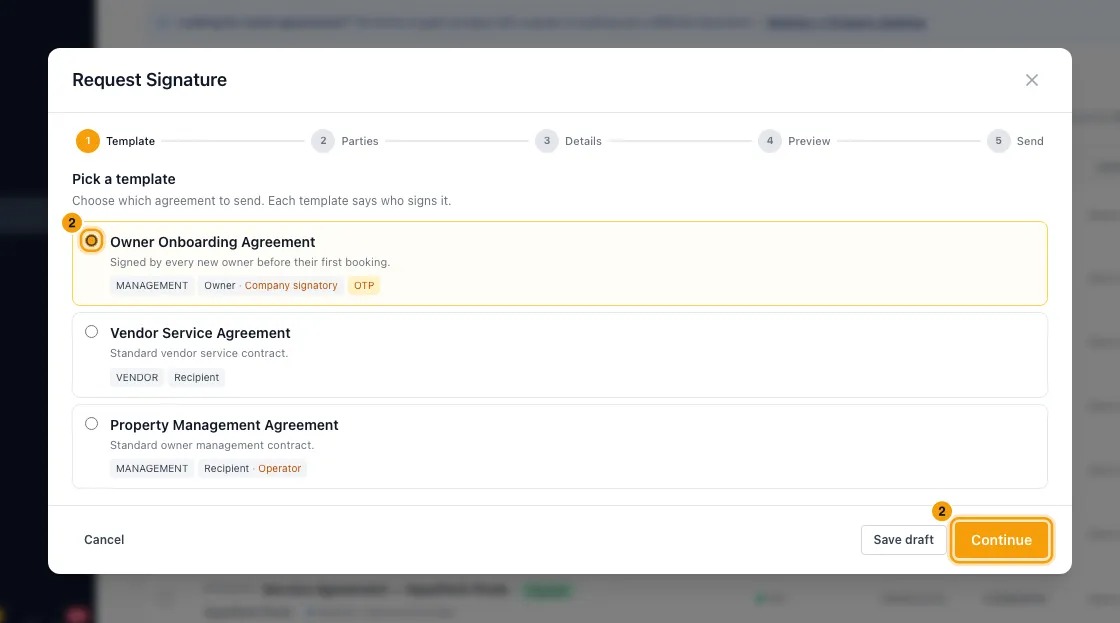Image resolution: width=1120 pixels, height=623 pixels.
Task: Go to the Send step
Action: point(1015,141)
